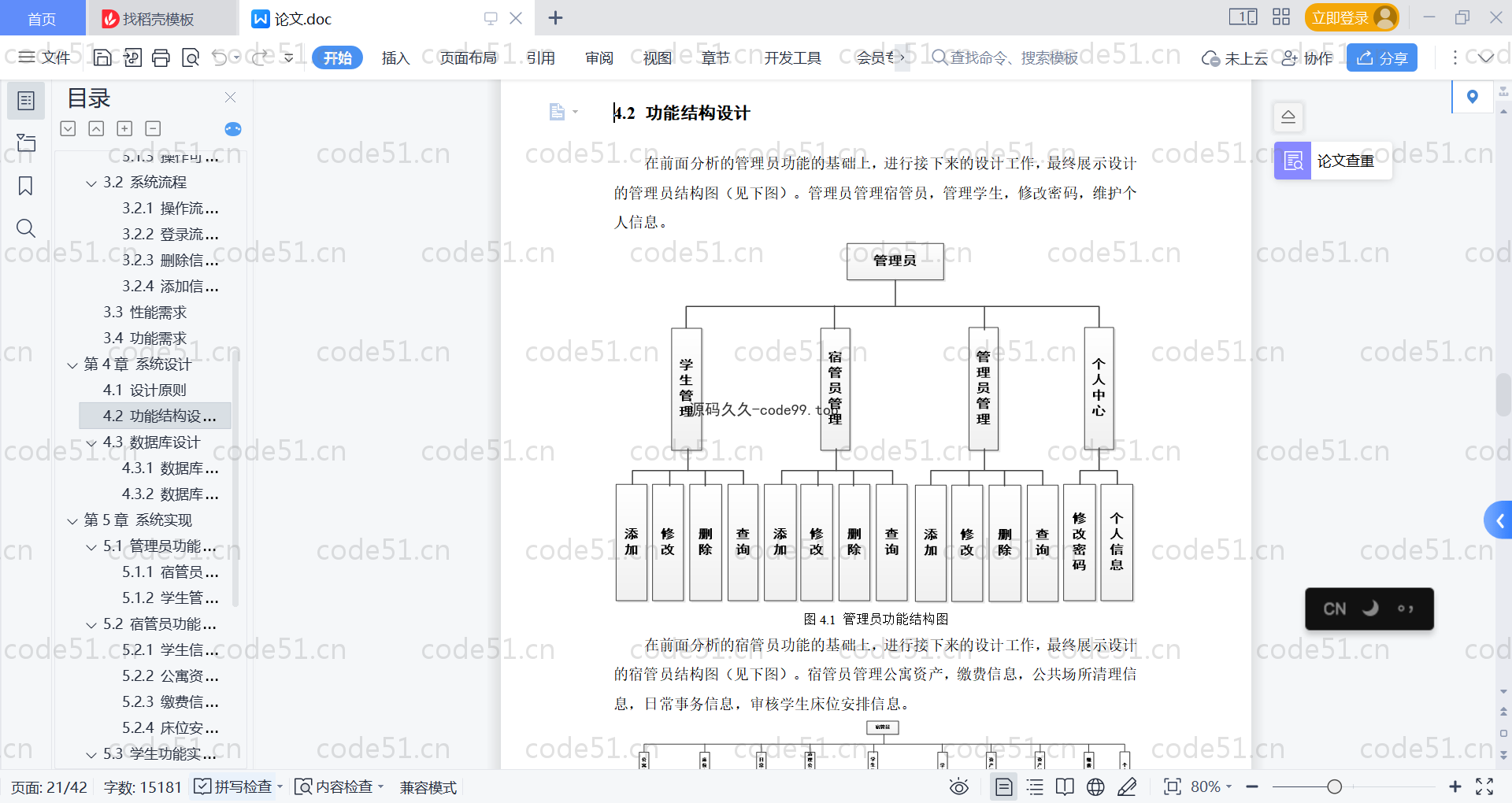Collapse the 第5章 系统实现 outline node
This screenshot has height=803, width=1512.
point(72,521)
